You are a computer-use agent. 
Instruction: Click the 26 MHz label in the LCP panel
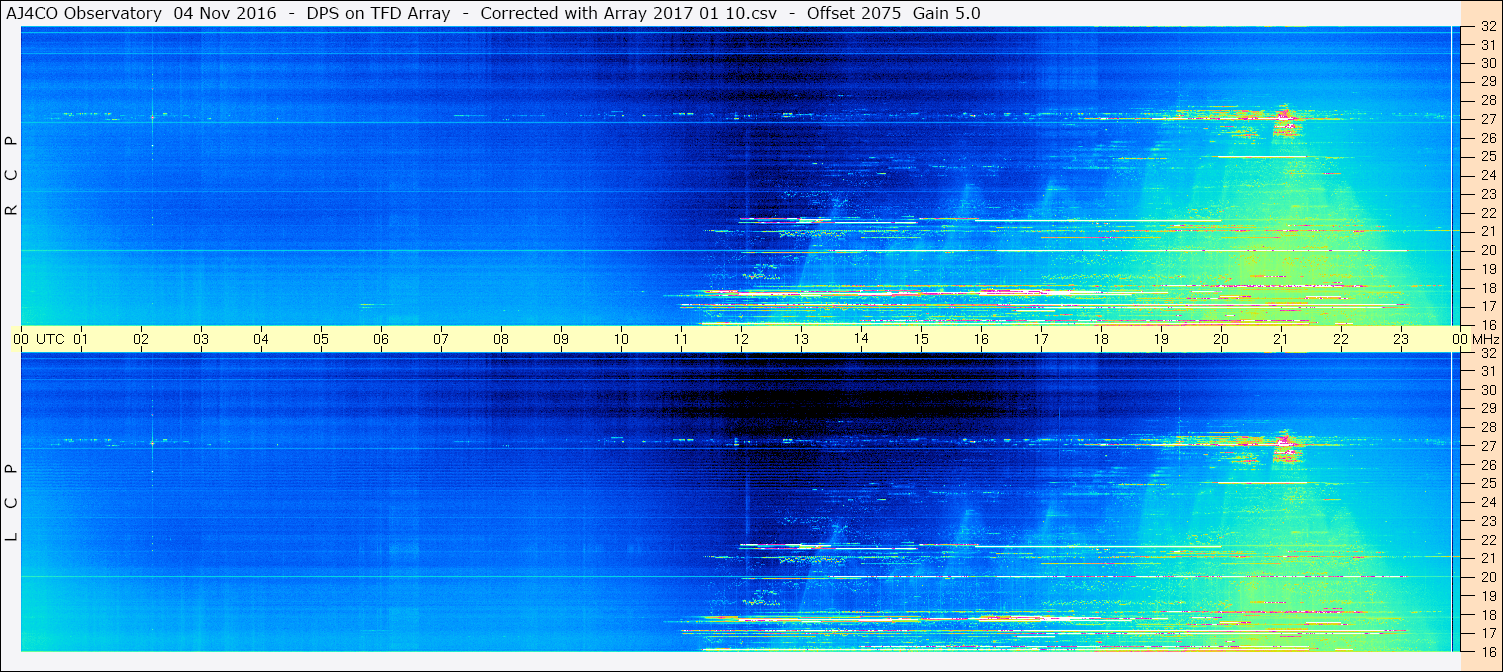pyautogui.click(x=1488, y=464)
